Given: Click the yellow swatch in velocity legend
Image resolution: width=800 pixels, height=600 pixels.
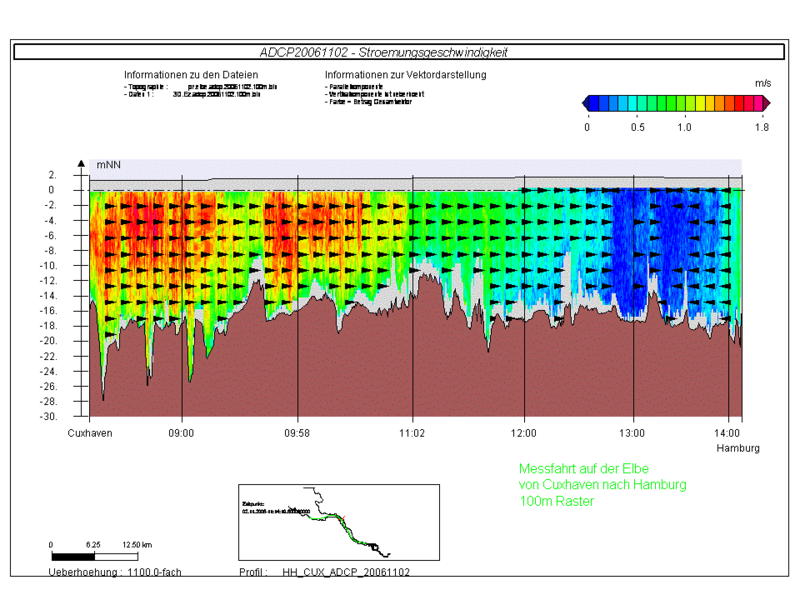Looking at the screenshot, I should (701, 104).
